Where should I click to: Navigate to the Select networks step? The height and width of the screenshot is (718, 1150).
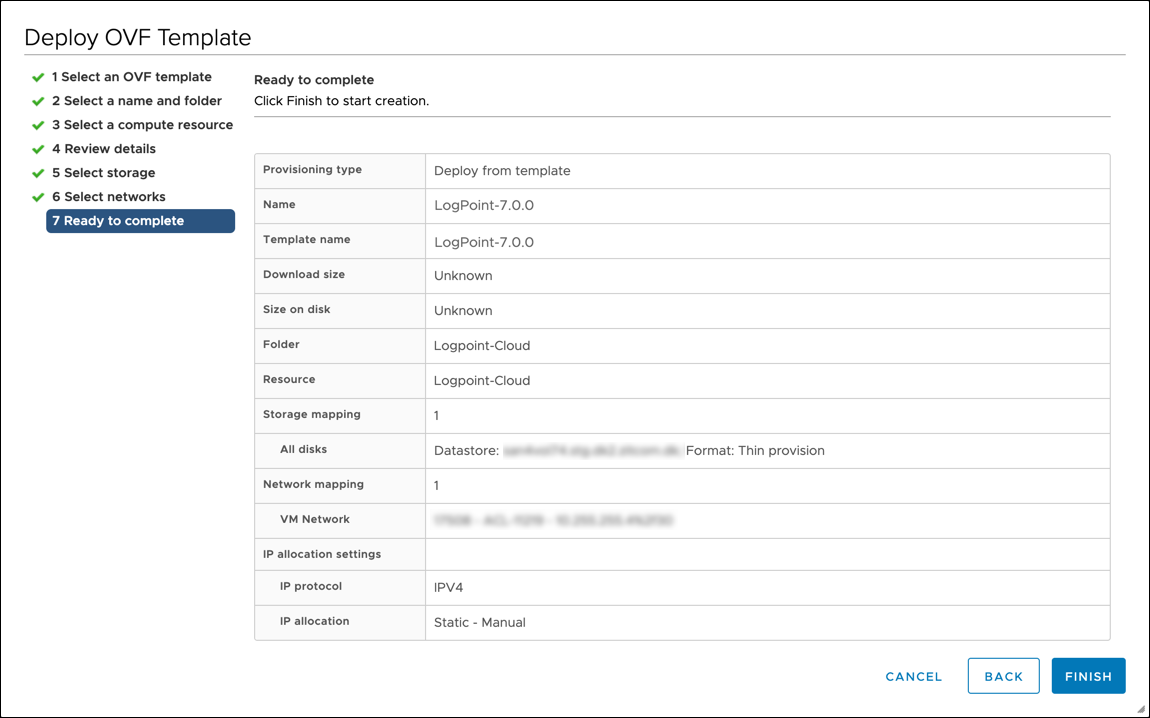click(x=108, y=197)
